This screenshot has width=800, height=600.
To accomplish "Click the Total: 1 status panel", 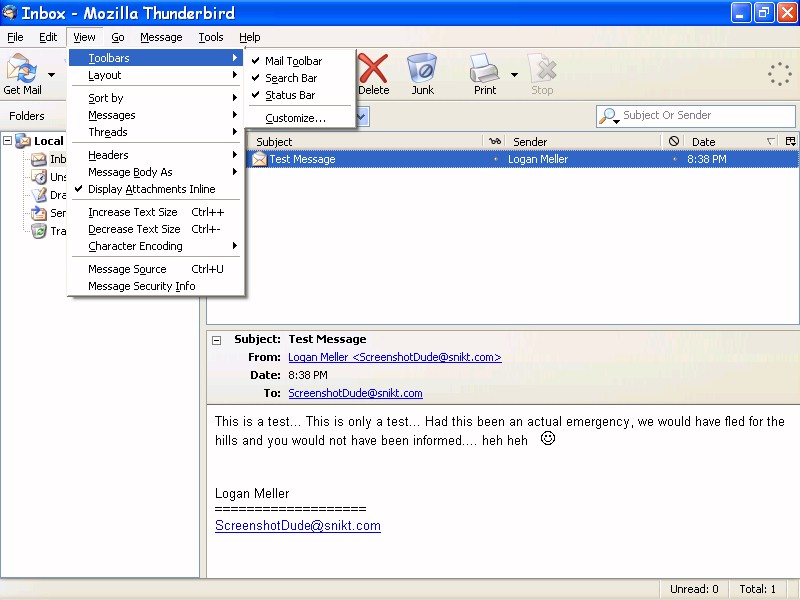I will click(x=757, y=589).
